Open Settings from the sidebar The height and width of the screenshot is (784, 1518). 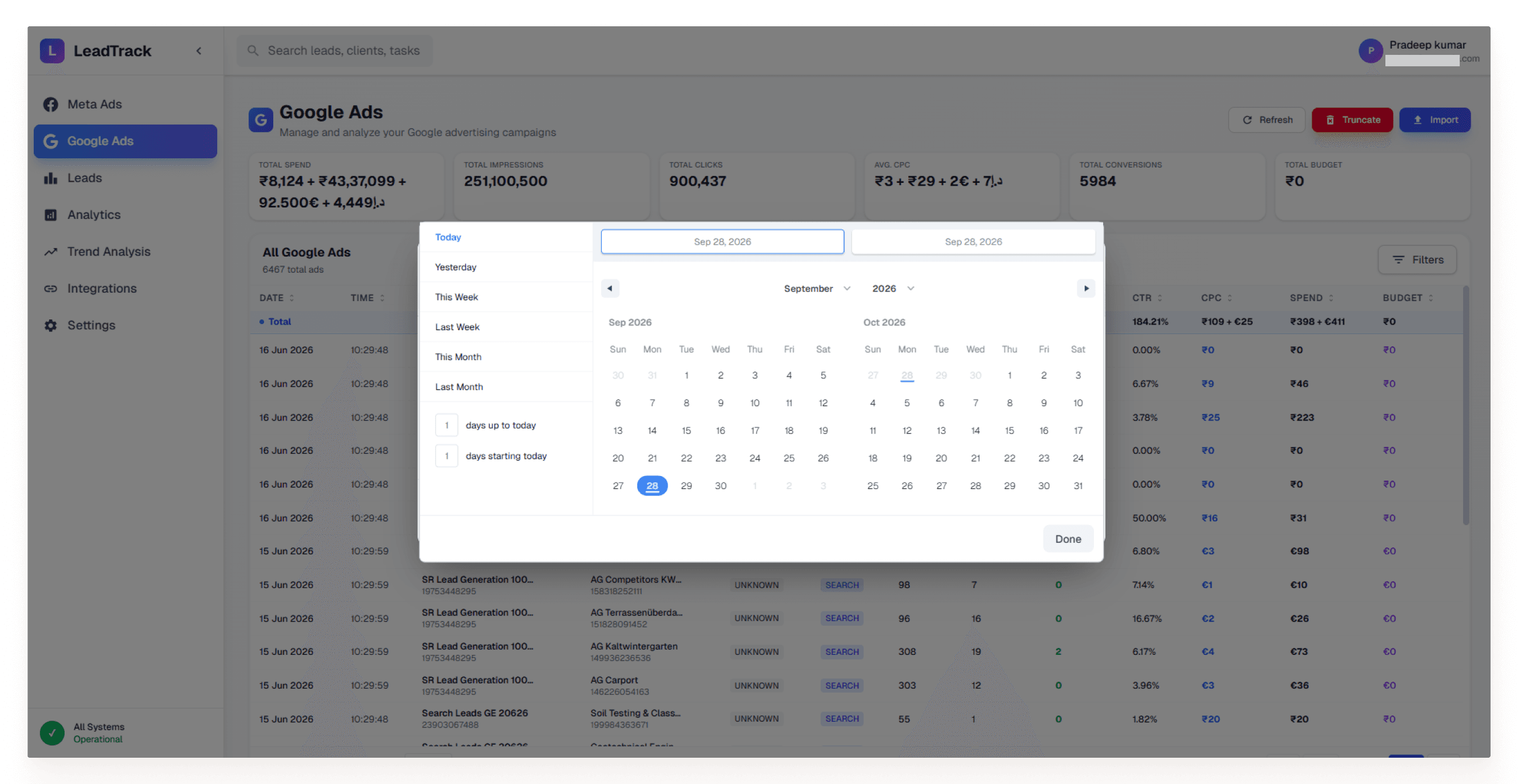pyautogui.click(x=125, y=325)
